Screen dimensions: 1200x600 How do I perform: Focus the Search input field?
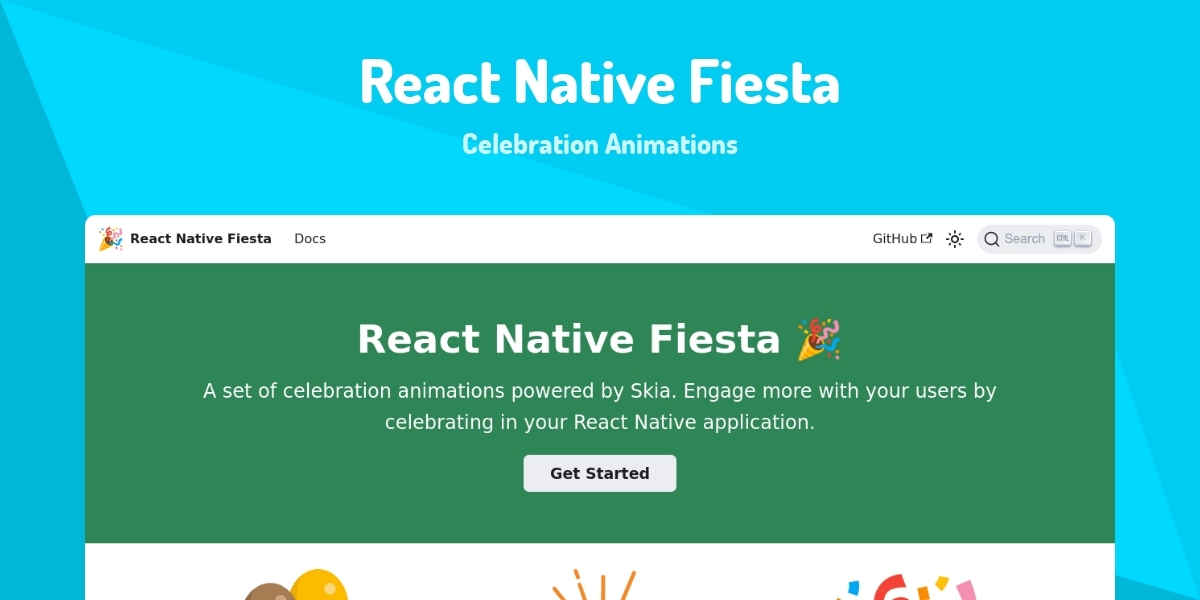tap(1024, 239)
